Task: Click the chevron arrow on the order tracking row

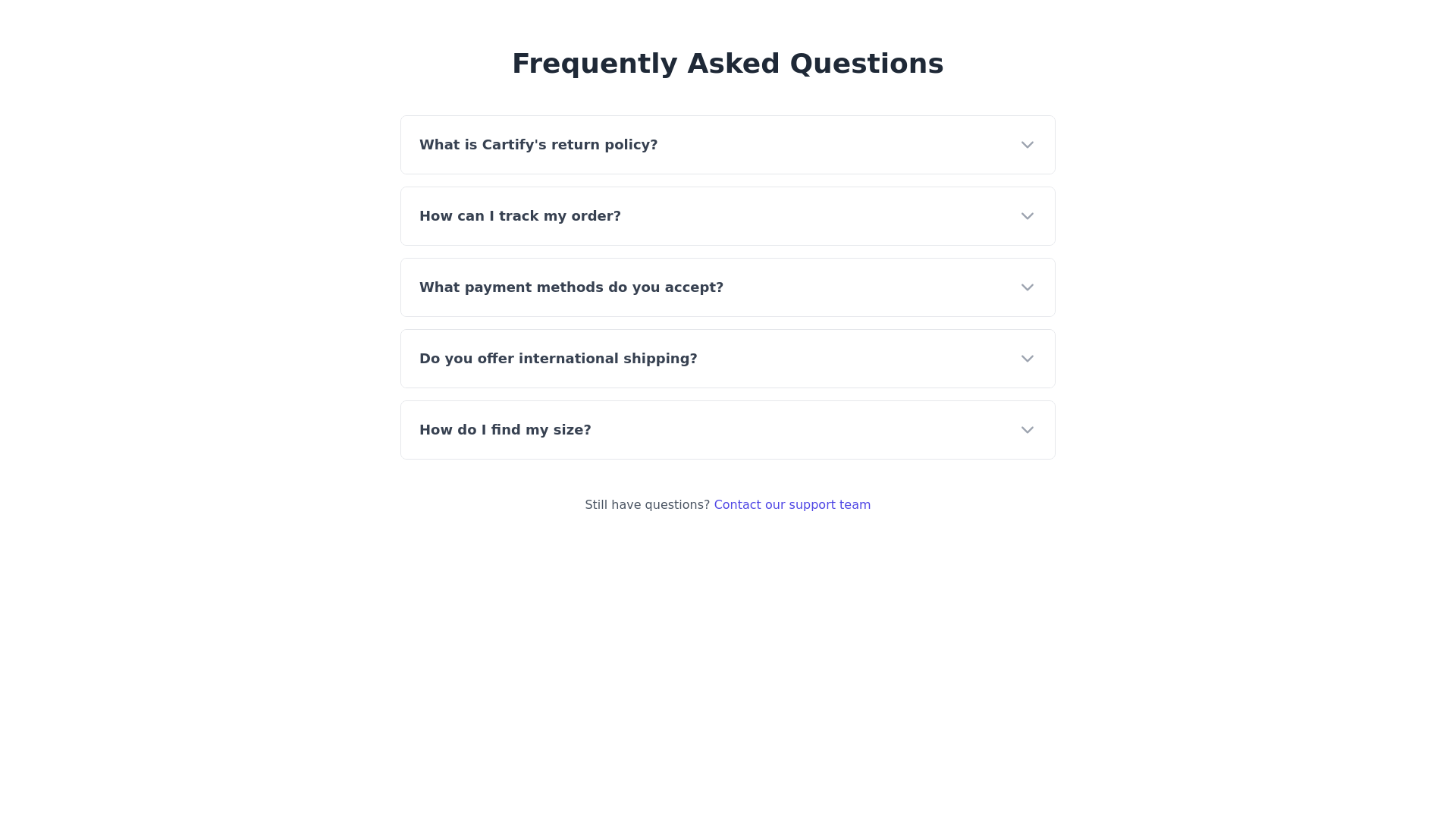Action: 1027,216
